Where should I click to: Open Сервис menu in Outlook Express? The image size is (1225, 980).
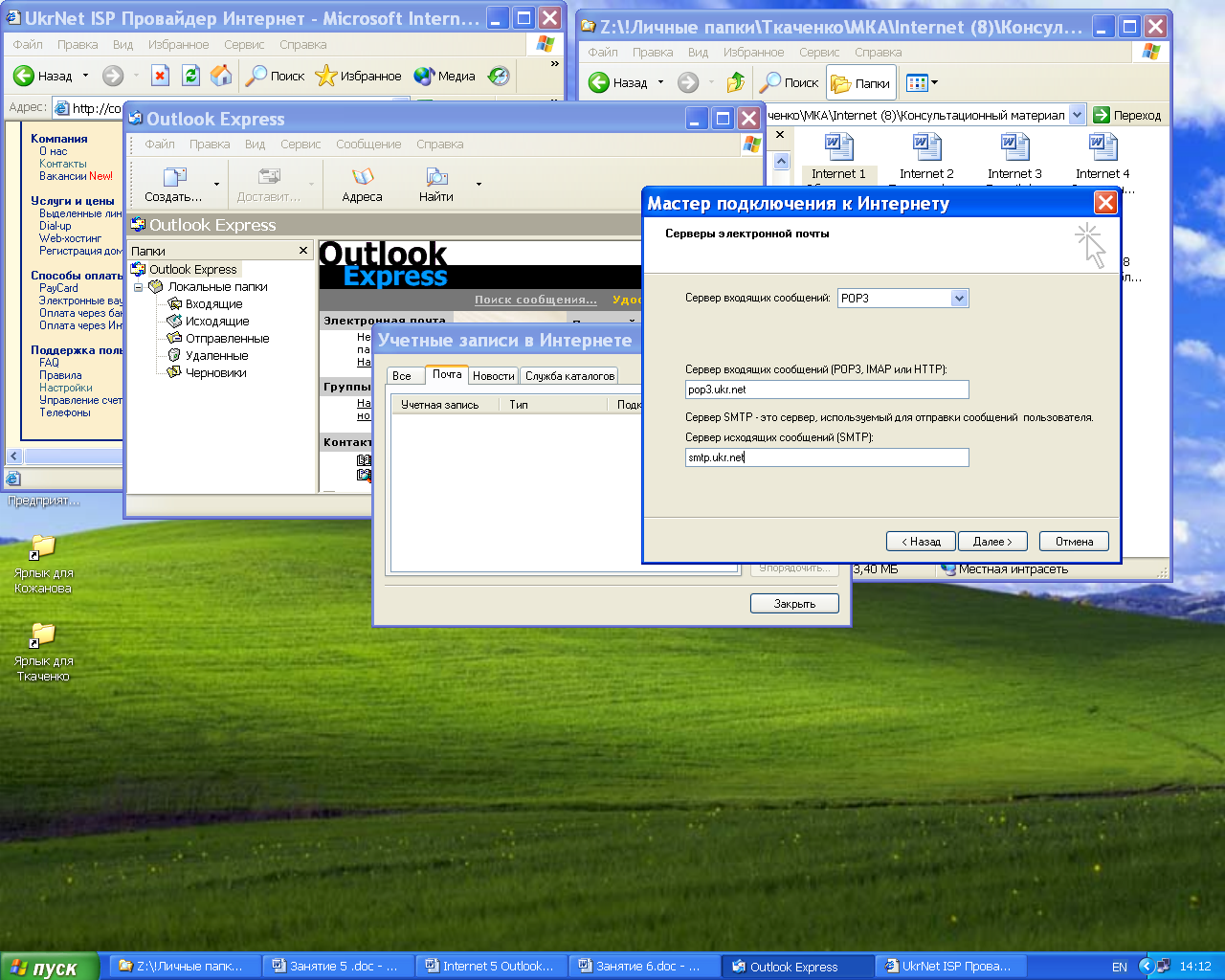301,145
